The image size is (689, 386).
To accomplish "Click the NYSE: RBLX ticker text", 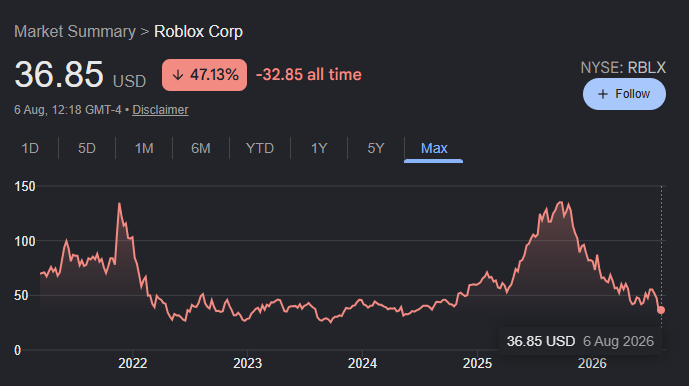I will pyautogui.click(x=623, y=68).
